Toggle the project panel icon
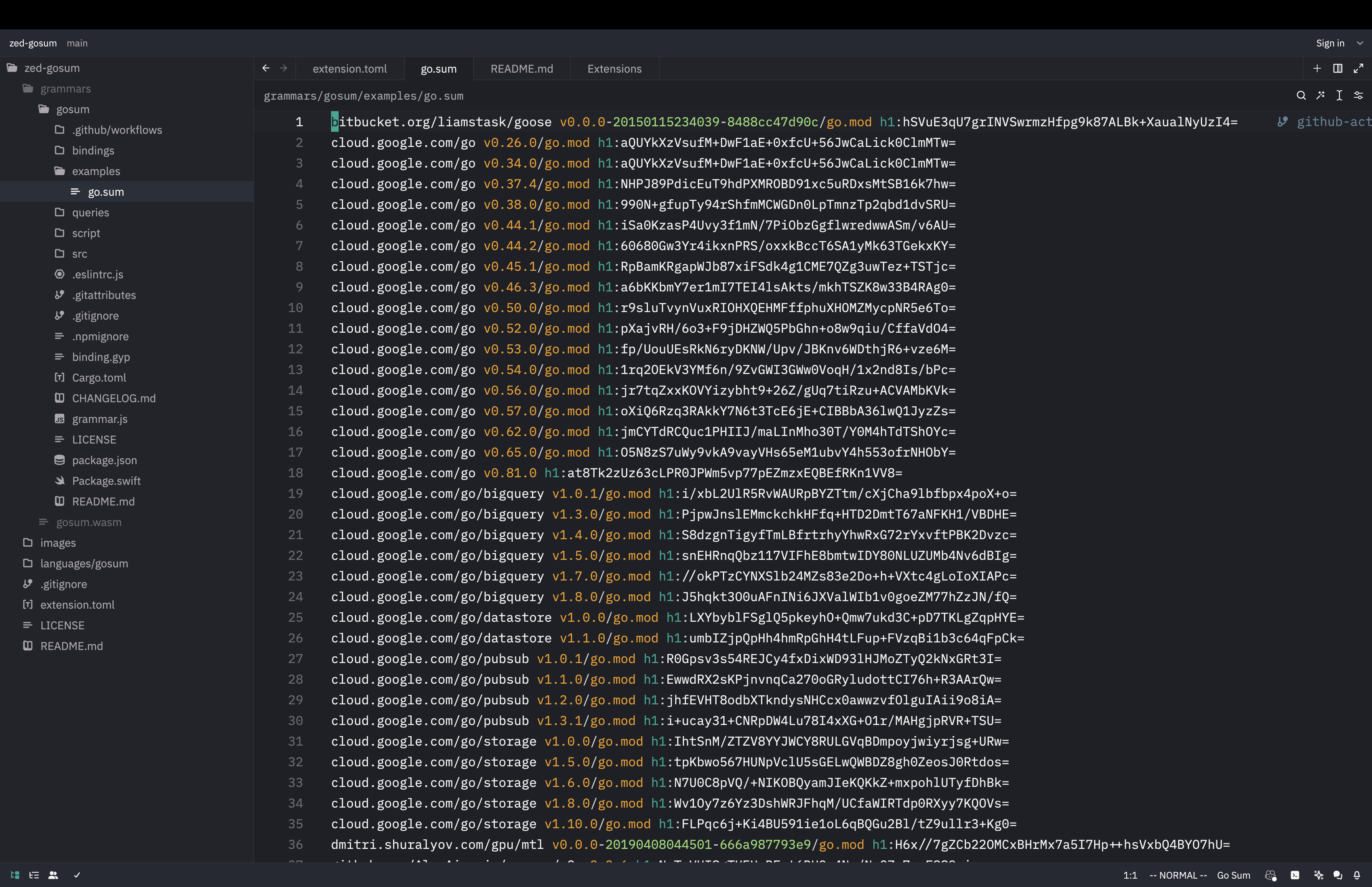 pyautogui.click(x=15, y=875)
